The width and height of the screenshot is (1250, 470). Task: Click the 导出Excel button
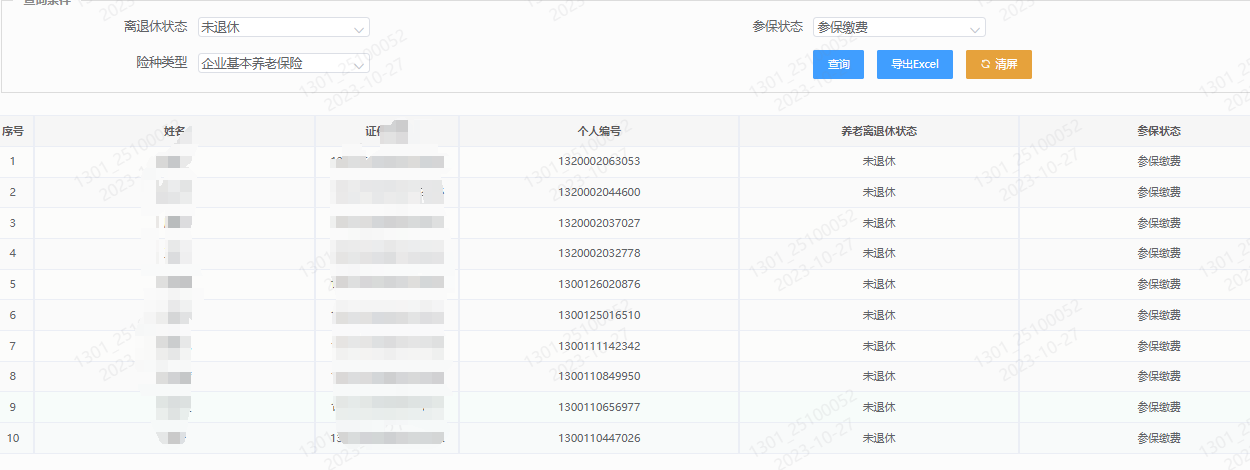click(x=915, y=64)
